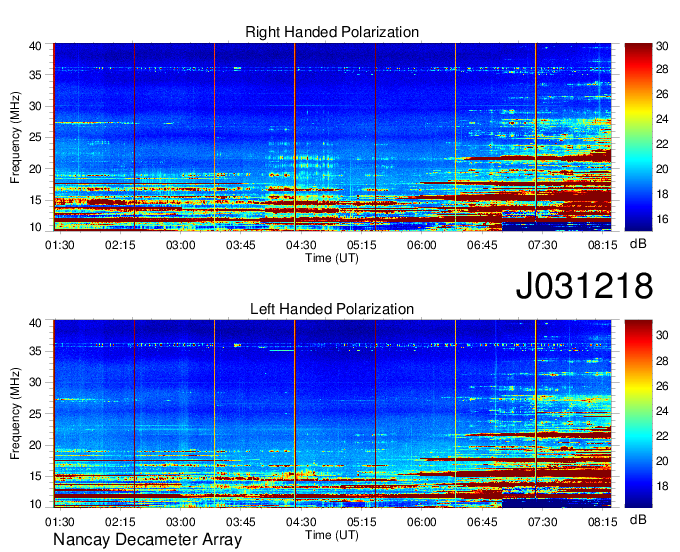
Task: Select 03:00 time tick on left-handed plot
Action: tap(180, 522)
